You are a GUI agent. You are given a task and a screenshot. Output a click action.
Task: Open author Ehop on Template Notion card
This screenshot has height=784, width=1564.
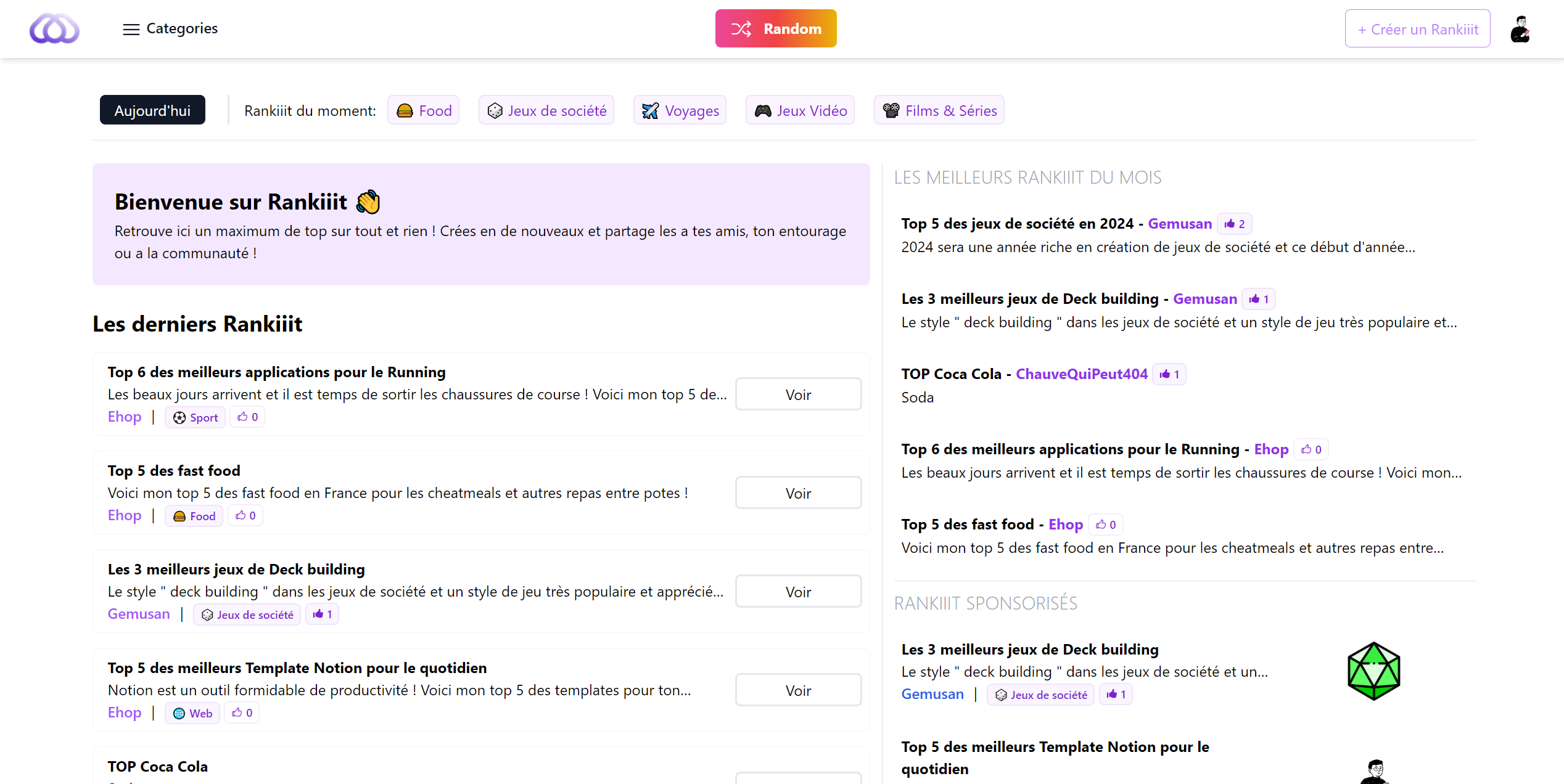coord(125,713)
